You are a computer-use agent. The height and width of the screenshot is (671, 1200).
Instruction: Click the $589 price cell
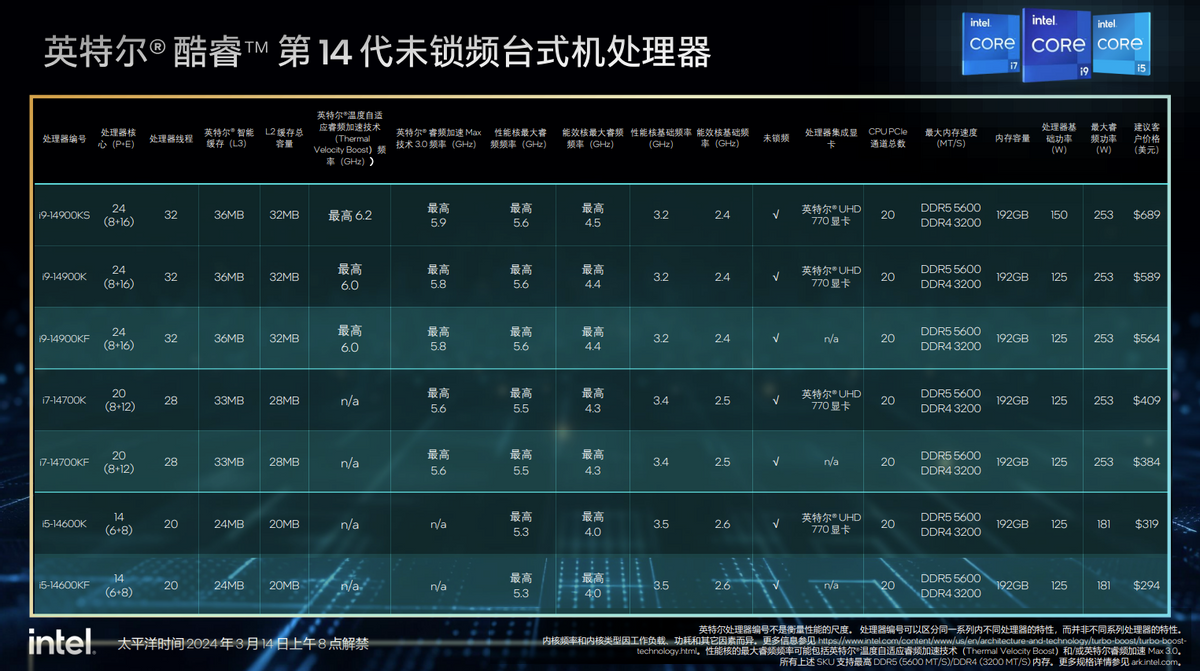(x=1146, y=277)
